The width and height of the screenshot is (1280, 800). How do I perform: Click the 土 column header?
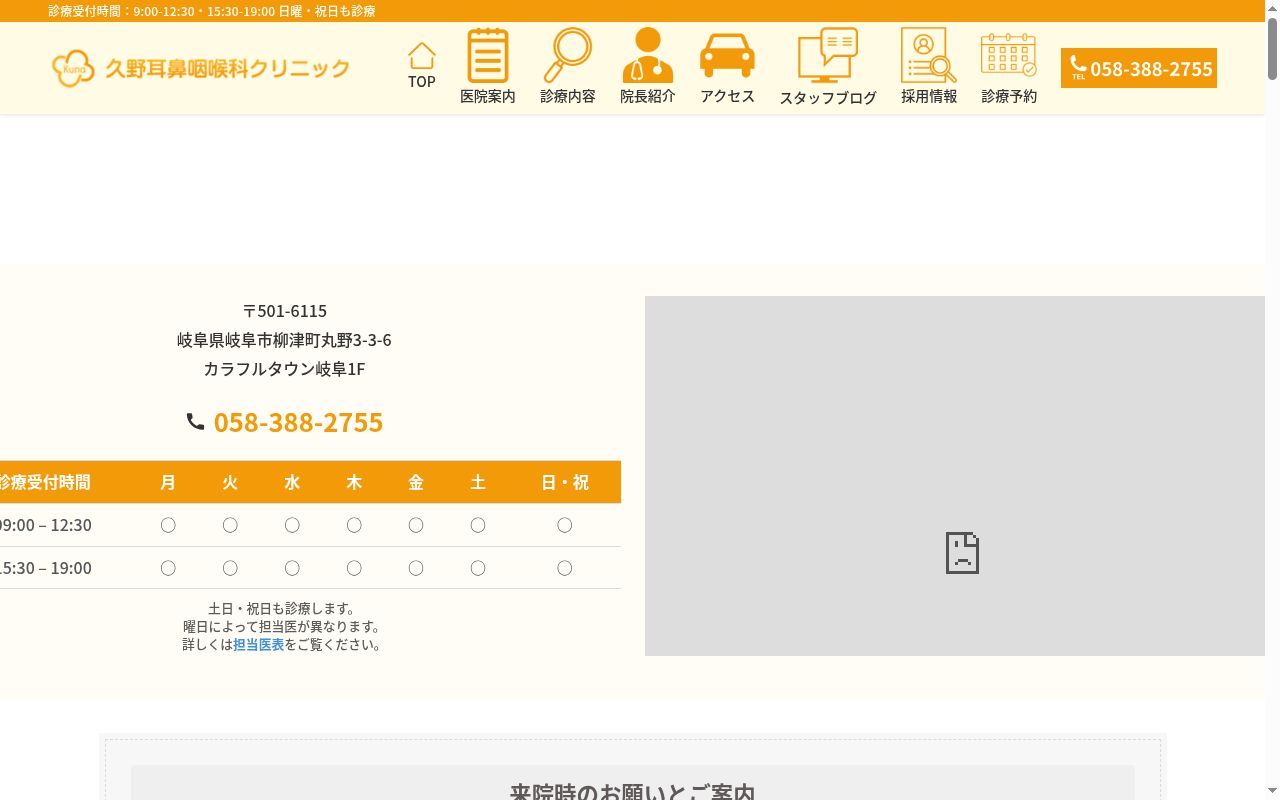(478, 482)
